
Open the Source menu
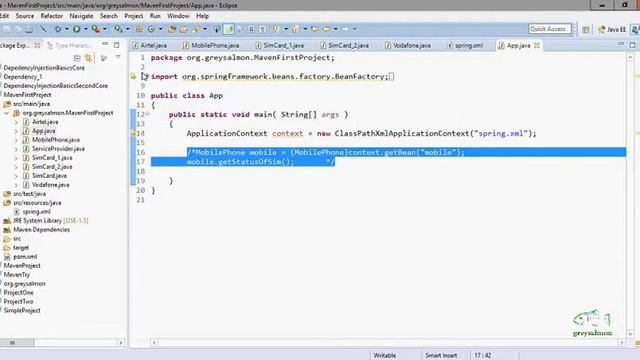pos(24,16)
